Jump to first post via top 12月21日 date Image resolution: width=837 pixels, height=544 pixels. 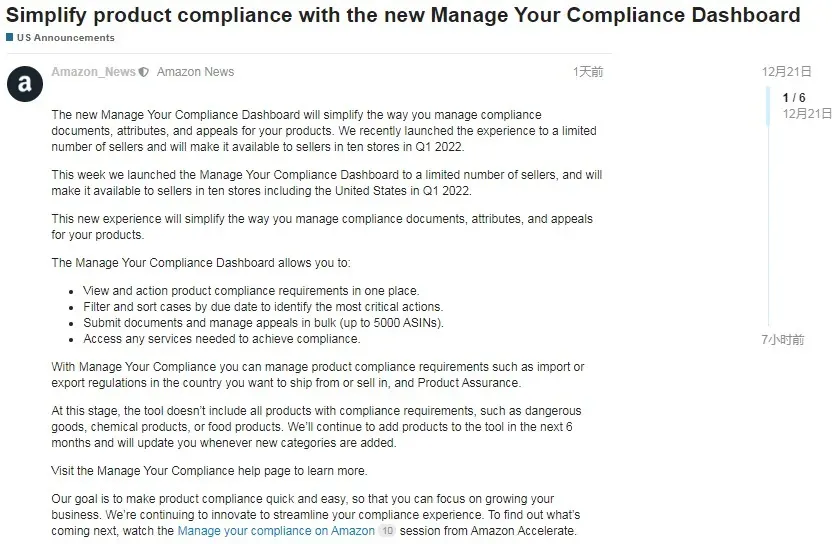(x=787, y=72)
